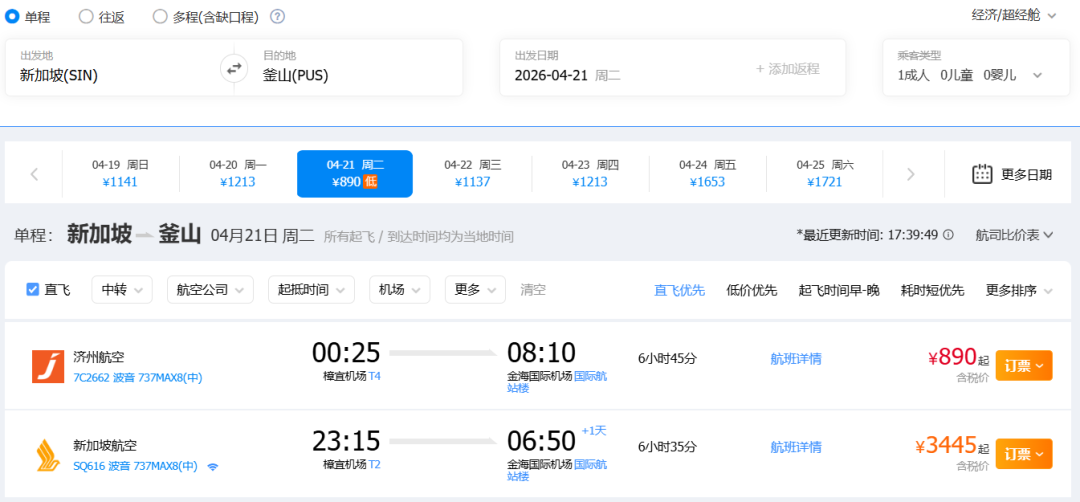Click the swap origin and destination icon
The image size is (1080, 502).
click(233, 68)
